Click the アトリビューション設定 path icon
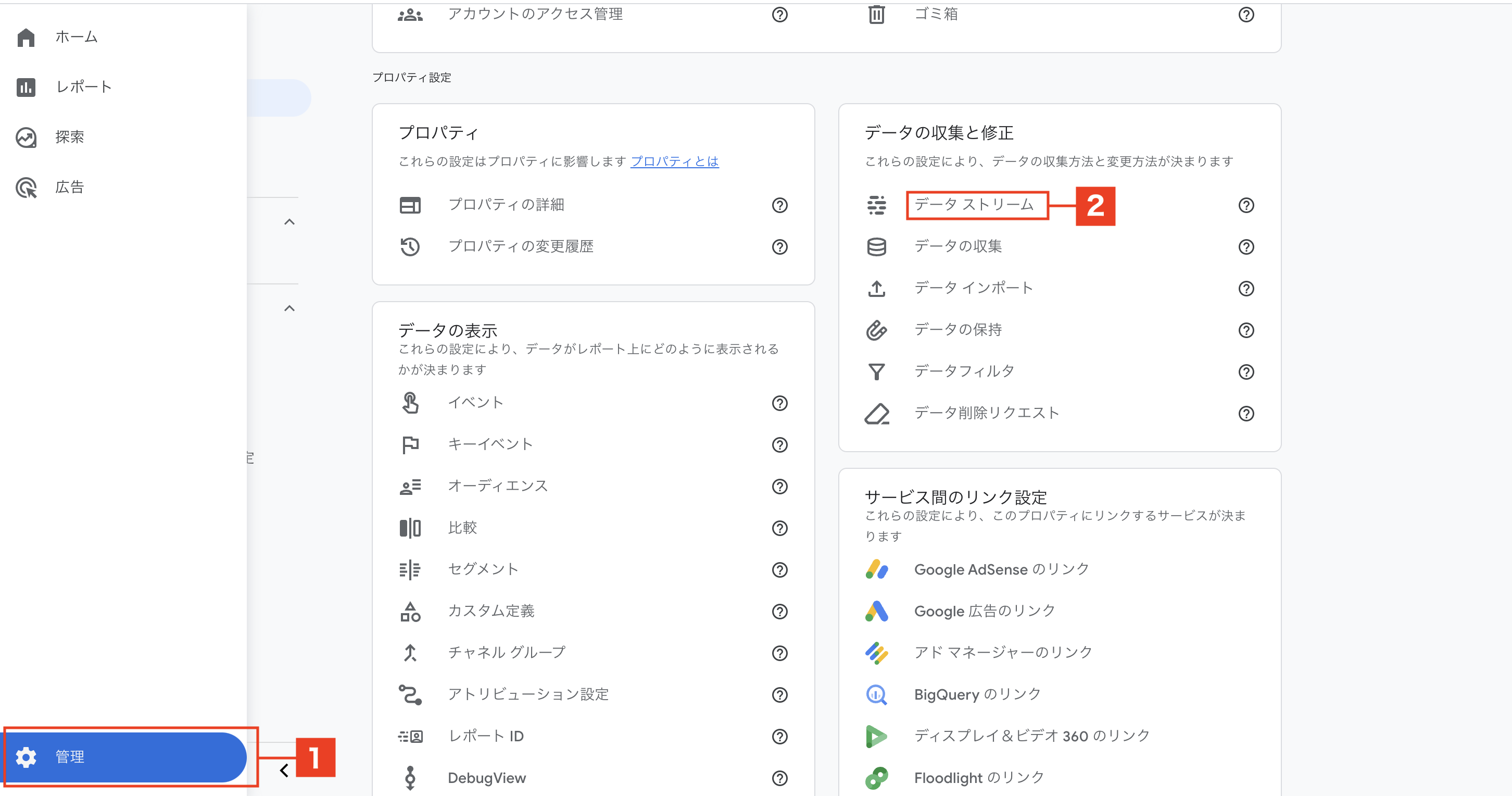Viewport: 1512px width, 796px height. point(410,694)
